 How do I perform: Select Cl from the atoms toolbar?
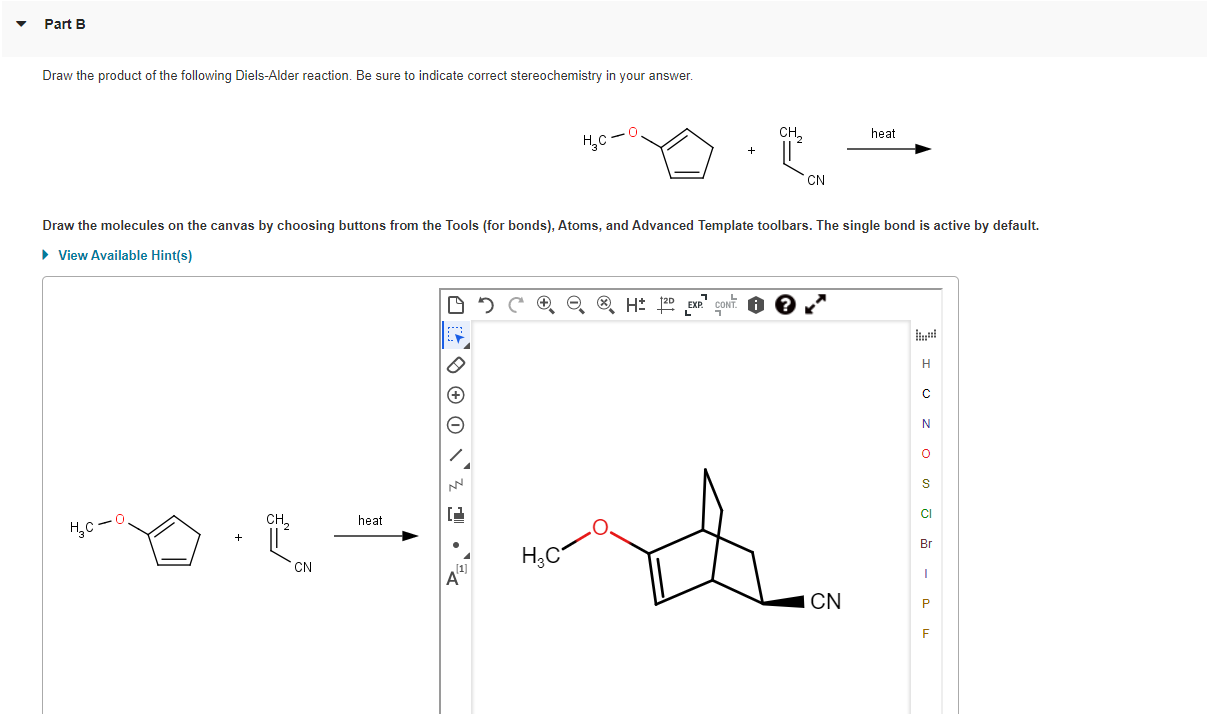[926, 513]
